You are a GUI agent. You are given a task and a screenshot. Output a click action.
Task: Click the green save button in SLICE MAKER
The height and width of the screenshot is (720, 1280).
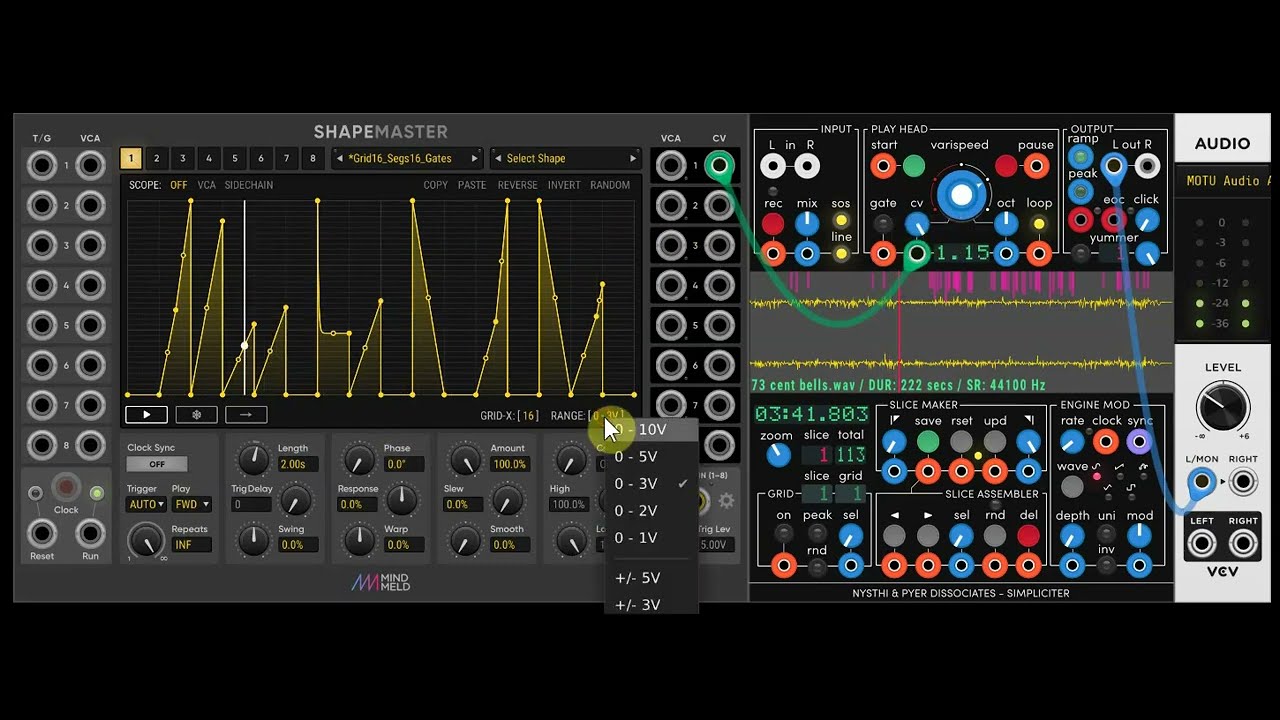point(928,441)
